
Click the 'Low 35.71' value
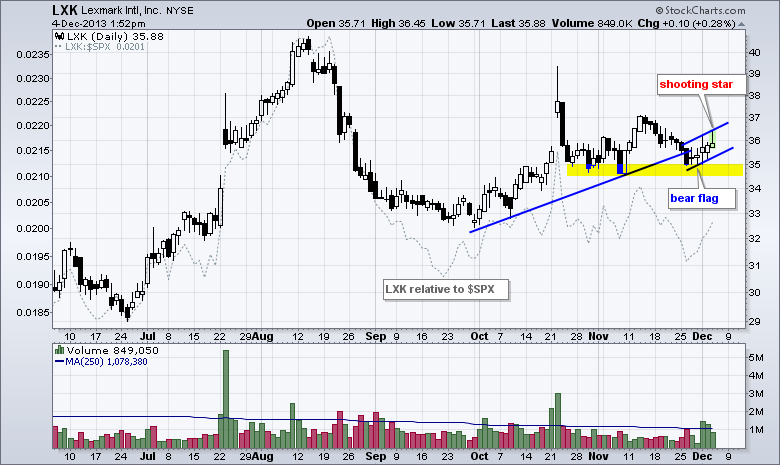[x=458, y=23]
